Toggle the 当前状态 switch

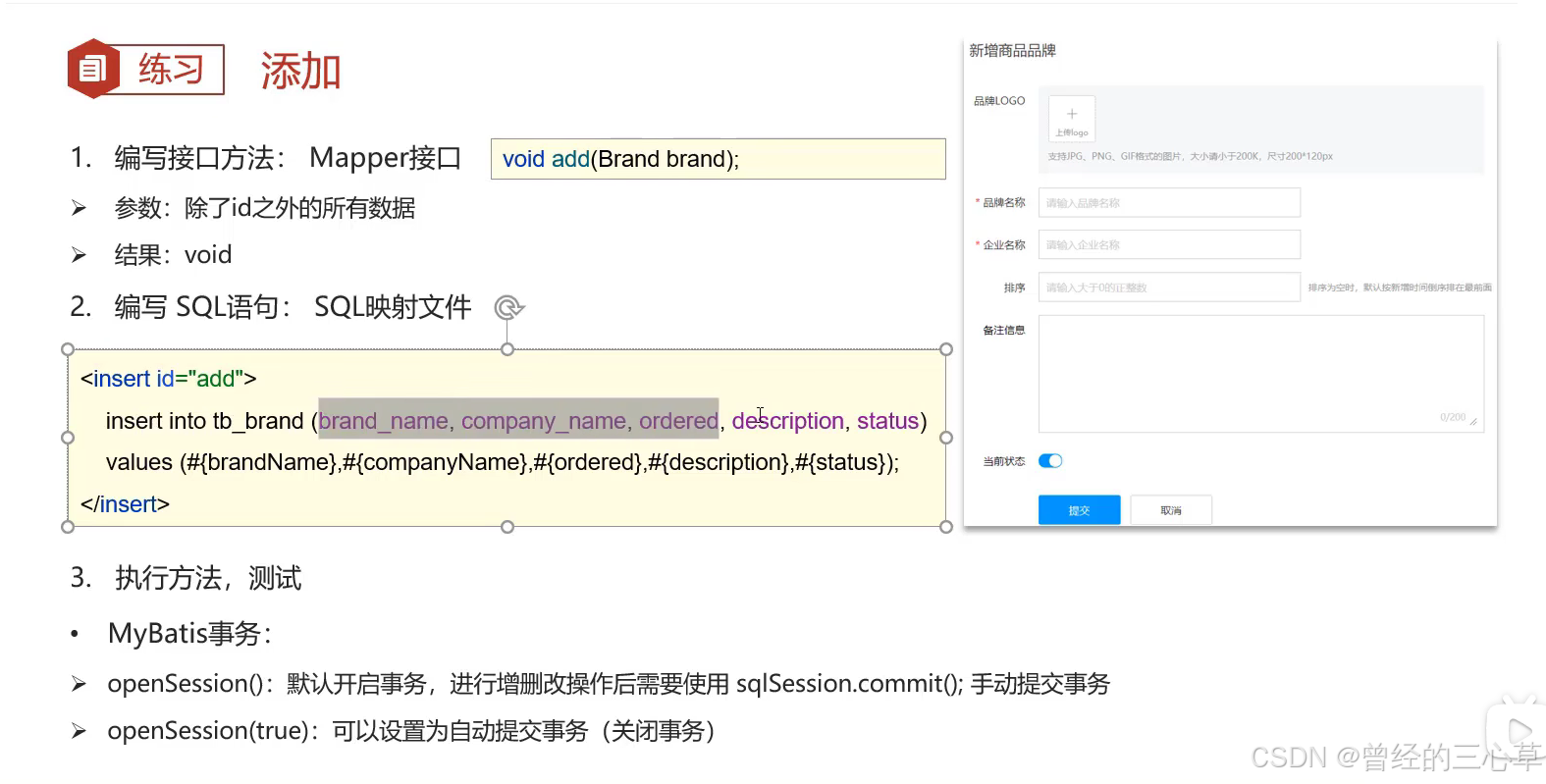1050,461
